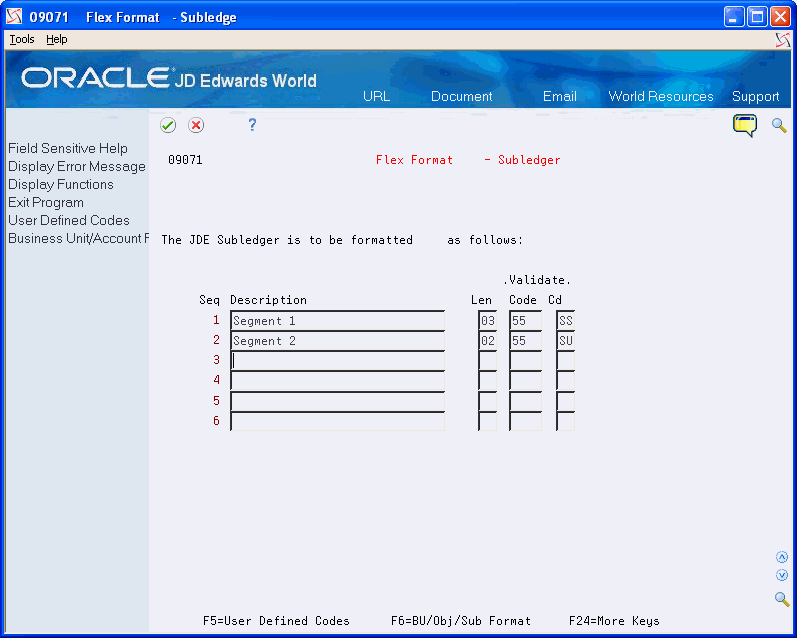Open World Resources link
Screen dimensions: 797x638
pyautogui.click(x=661, y=97)
